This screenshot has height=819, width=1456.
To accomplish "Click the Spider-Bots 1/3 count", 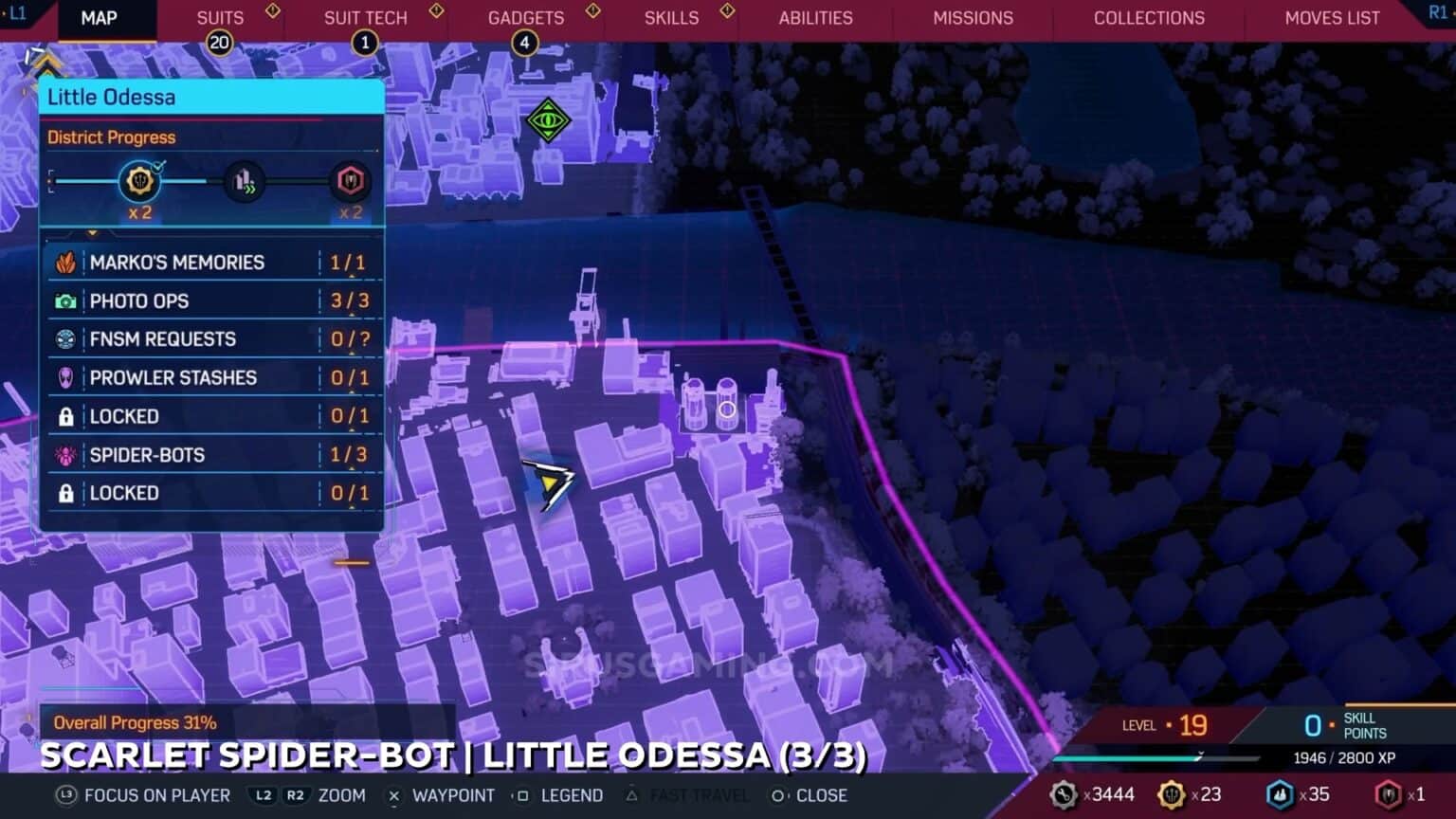I will 348,455.
